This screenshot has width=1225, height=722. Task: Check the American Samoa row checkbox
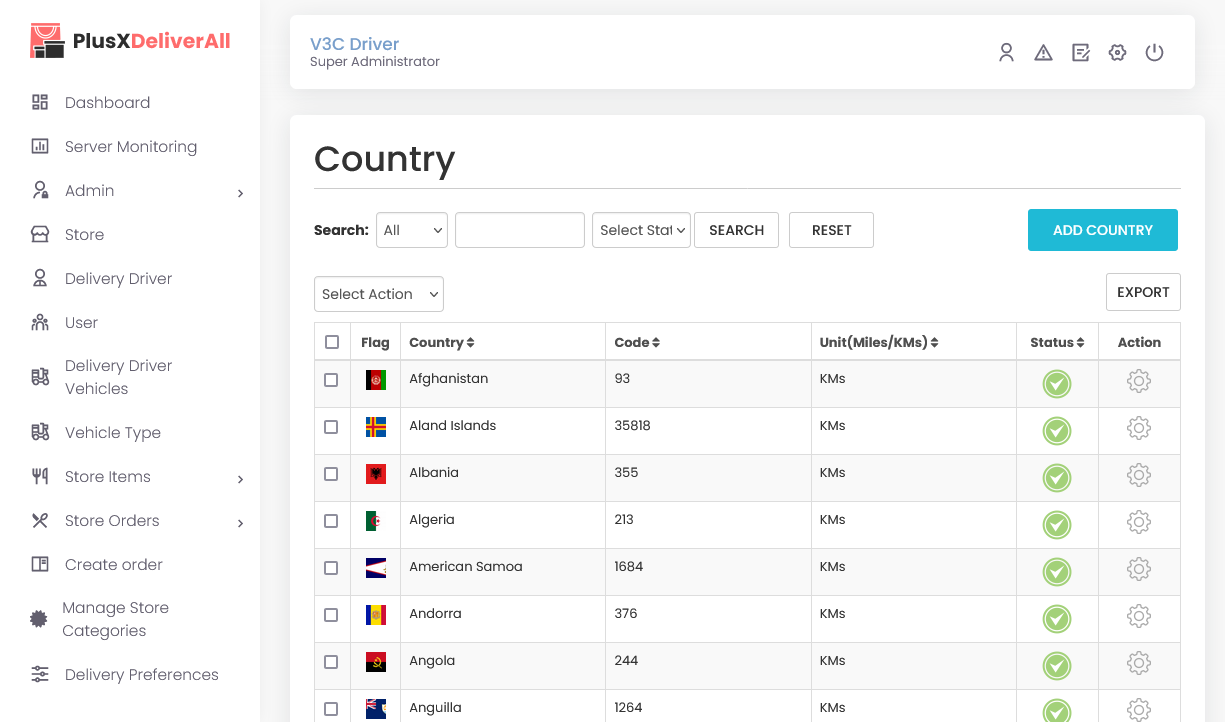tap(331, 568)
